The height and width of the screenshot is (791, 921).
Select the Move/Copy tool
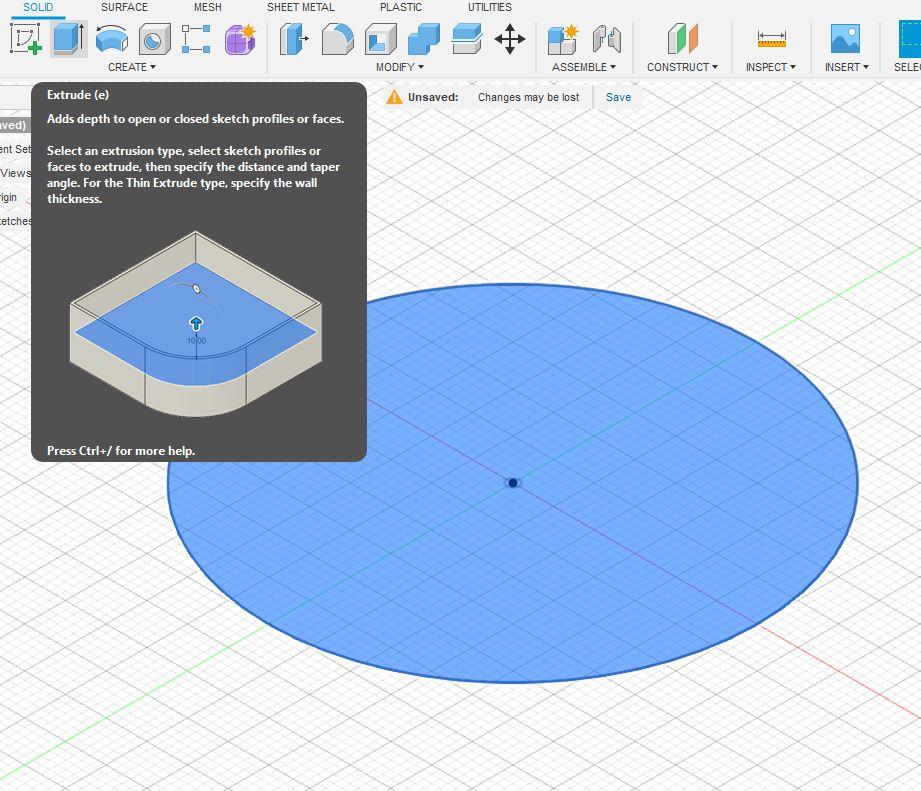tap(510, 40)
